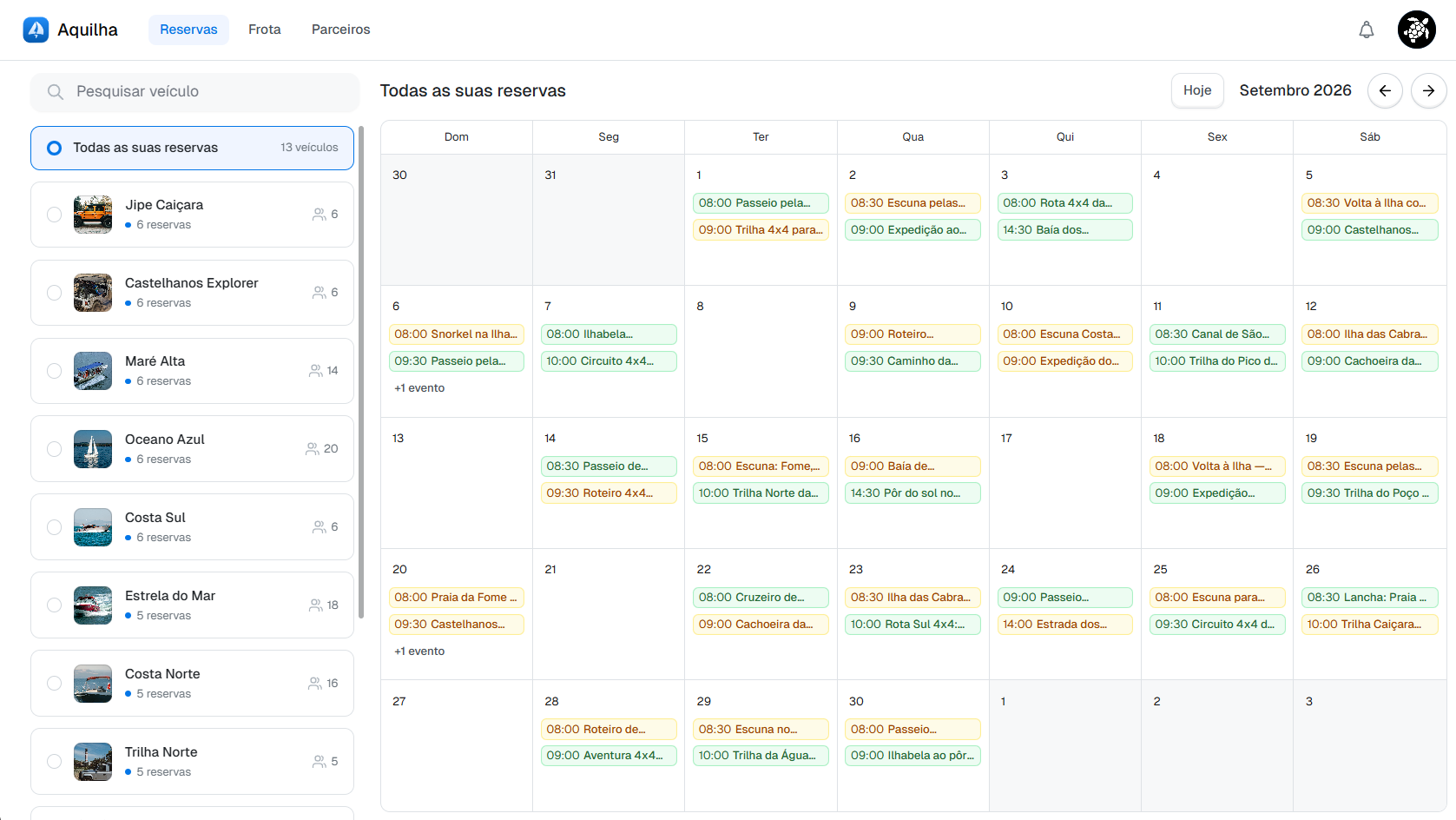Click the vehicle list scrollbar
This screenshot has height=820, width=1456.
[x=361, y=374]
